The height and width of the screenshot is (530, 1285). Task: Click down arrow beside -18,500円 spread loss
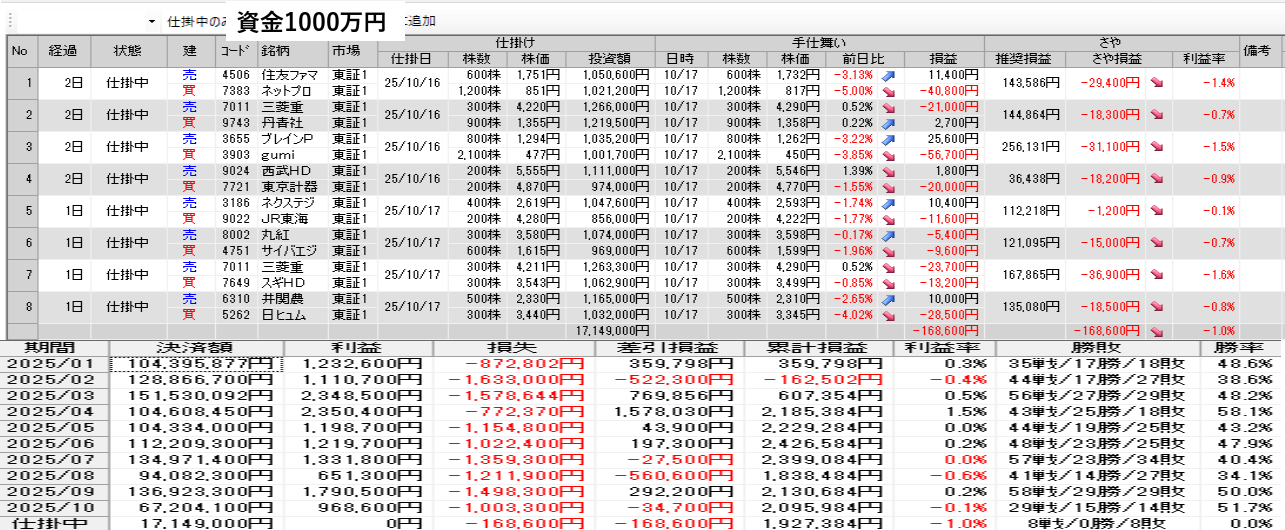[1157, 307]
